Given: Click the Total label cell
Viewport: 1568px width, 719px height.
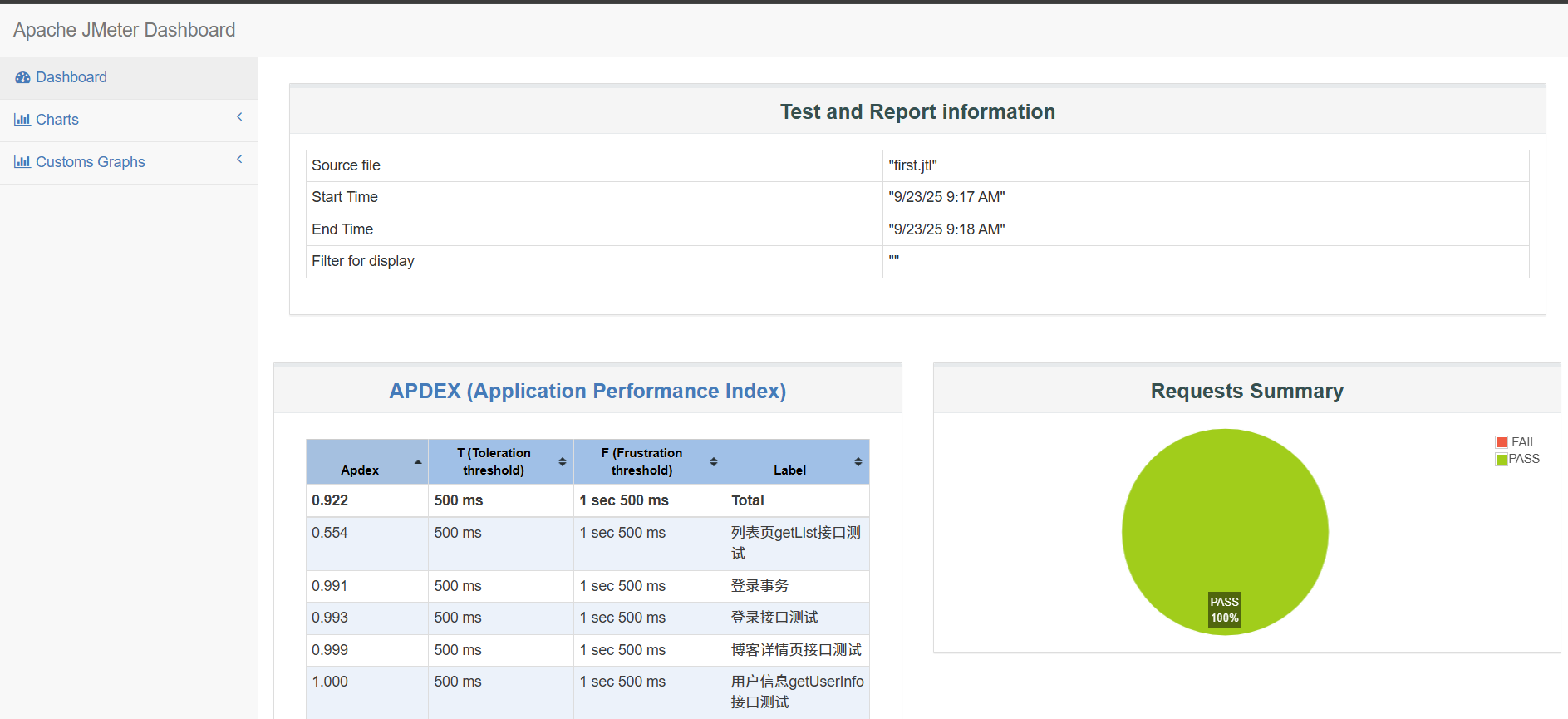Looking at the screenshot, I should (798, 500).
